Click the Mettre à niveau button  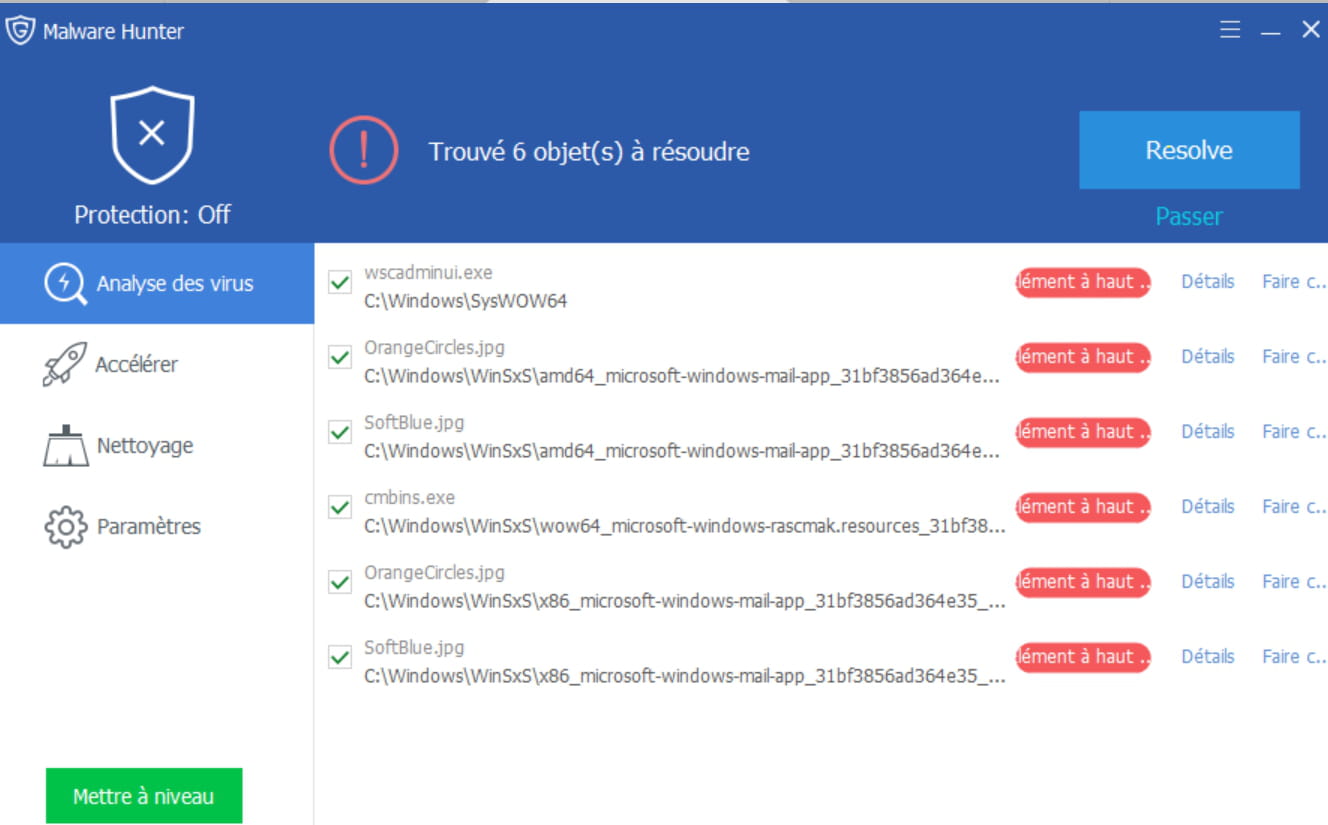click(x=144, y=796)
